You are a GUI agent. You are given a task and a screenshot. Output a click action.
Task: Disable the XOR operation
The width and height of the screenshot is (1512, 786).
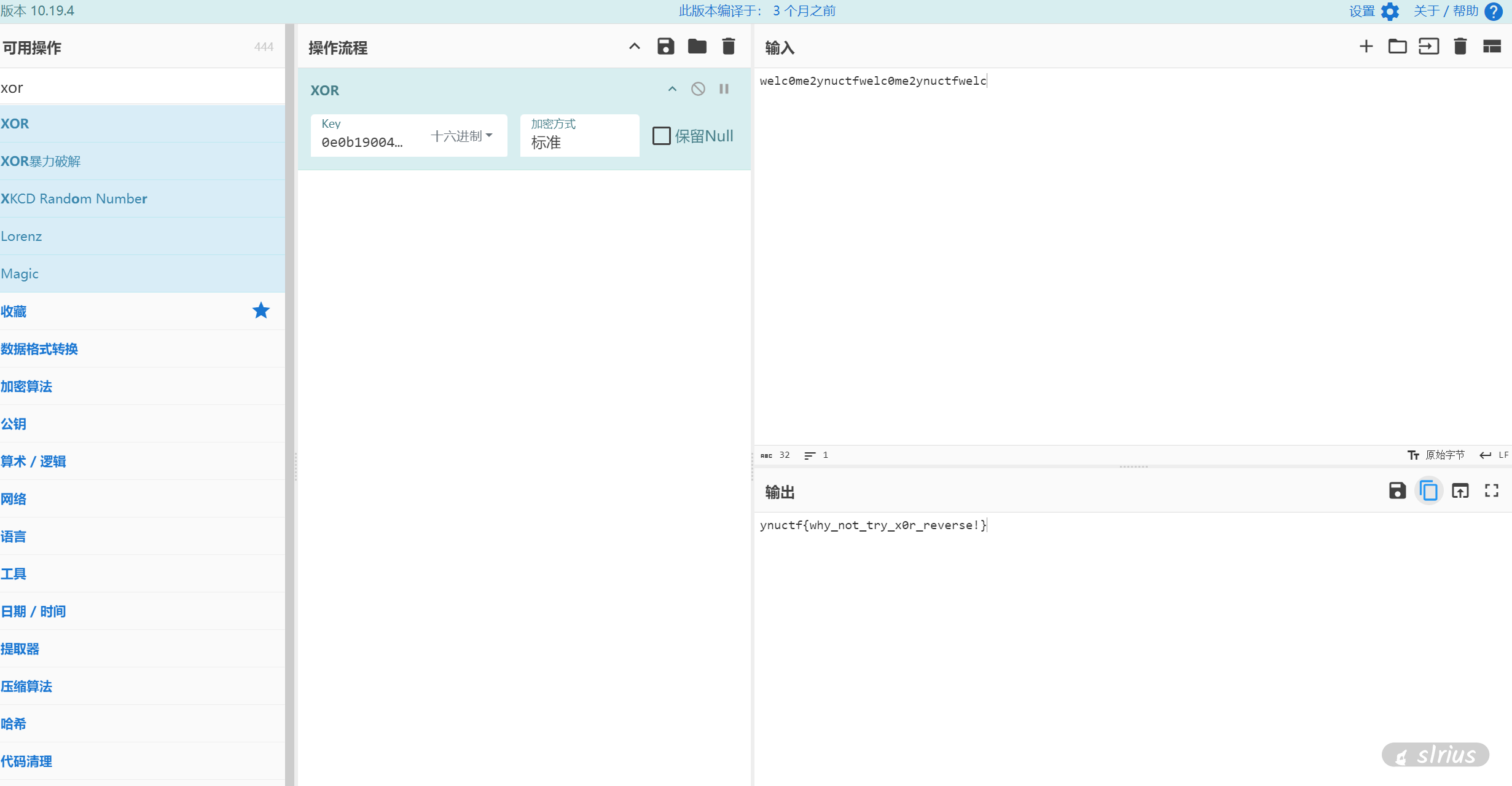pos(698,89)
